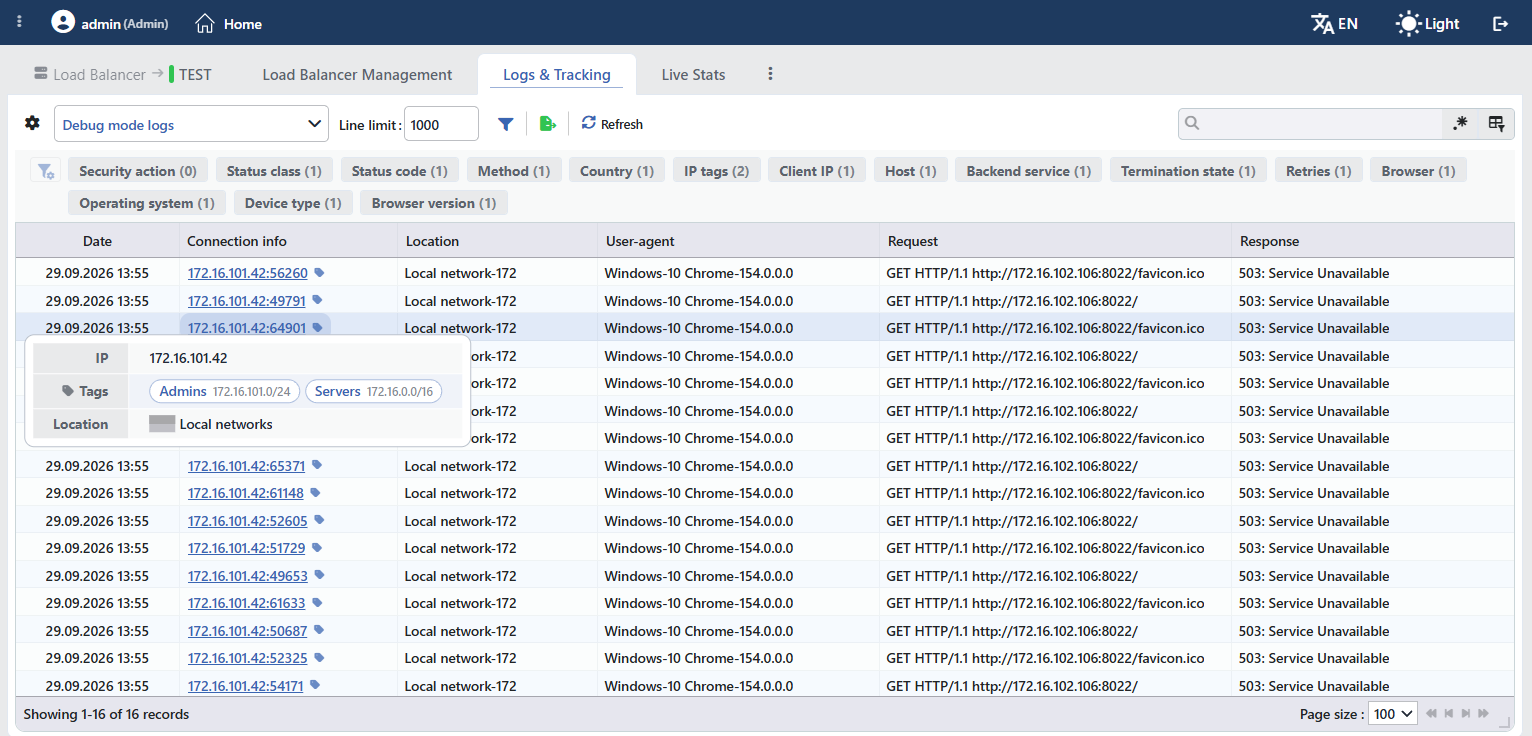The height and width of the screenshot is (736, 1532).
Task: Open more tabs via the vertical dots
Action: pyautogui.click(x=770, y=74)
